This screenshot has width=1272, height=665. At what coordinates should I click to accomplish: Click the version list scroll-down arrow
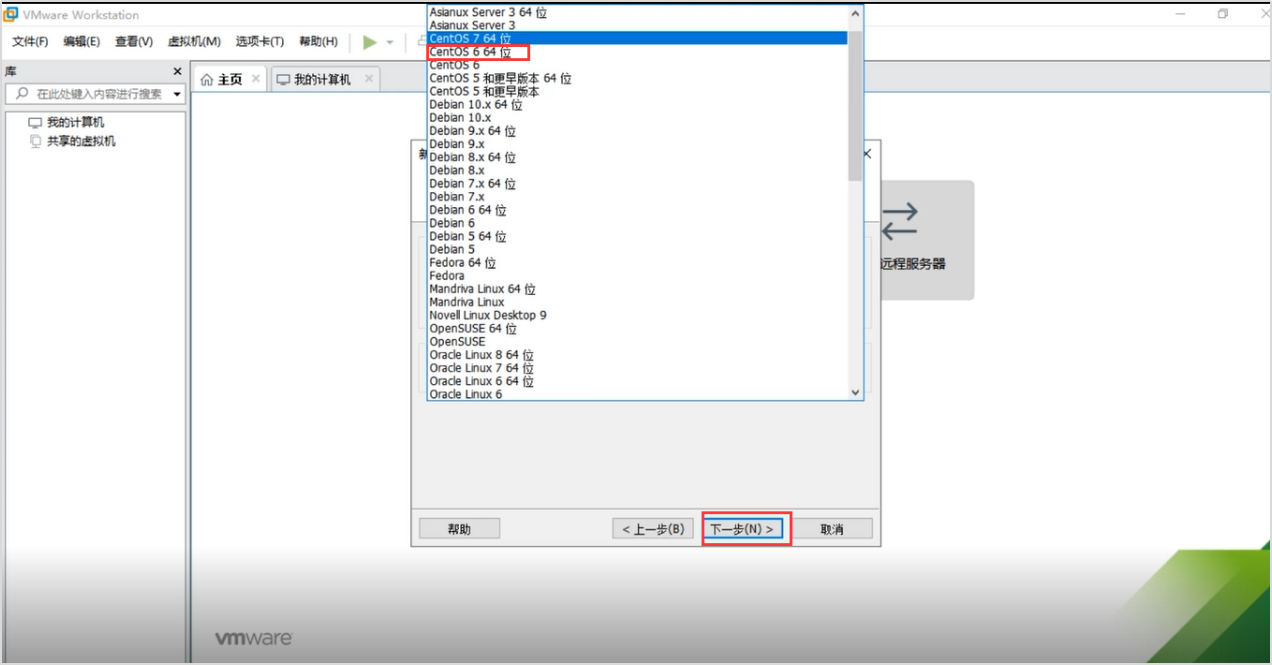pyautogui.click(x=855, y=393)
